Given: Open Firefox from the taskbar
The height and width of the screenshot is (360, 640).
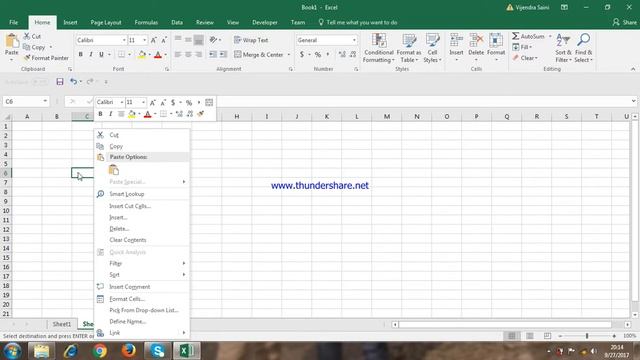Looking at the screenshot, I should [129, 351].
